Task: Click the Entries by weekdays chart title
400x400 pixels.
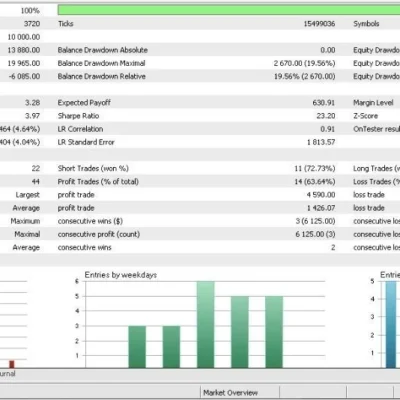Action: tap(121, 275)
